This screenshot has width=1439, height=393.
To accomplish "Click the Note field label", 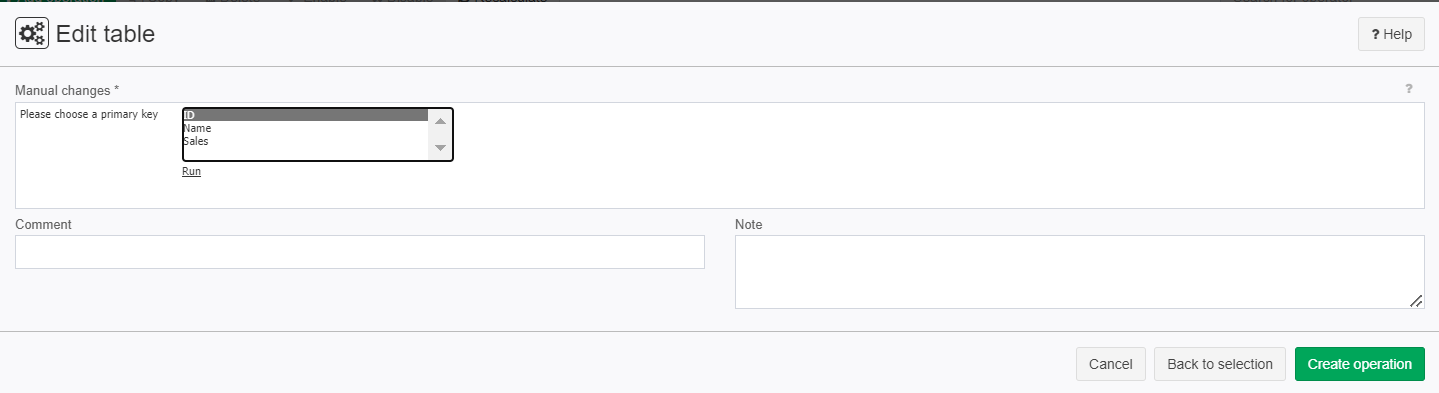I will pos(748,225).
